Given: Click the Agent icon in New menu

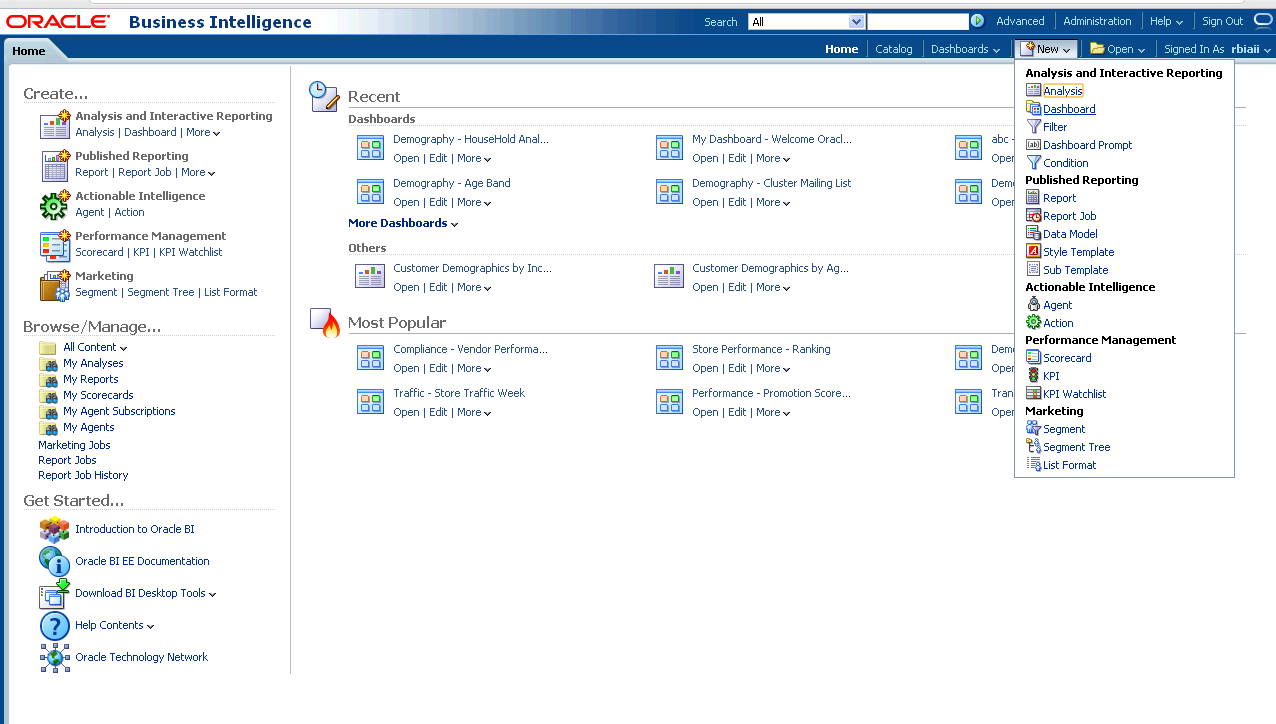Looking at the screenshot, I should coord(1034,305).
